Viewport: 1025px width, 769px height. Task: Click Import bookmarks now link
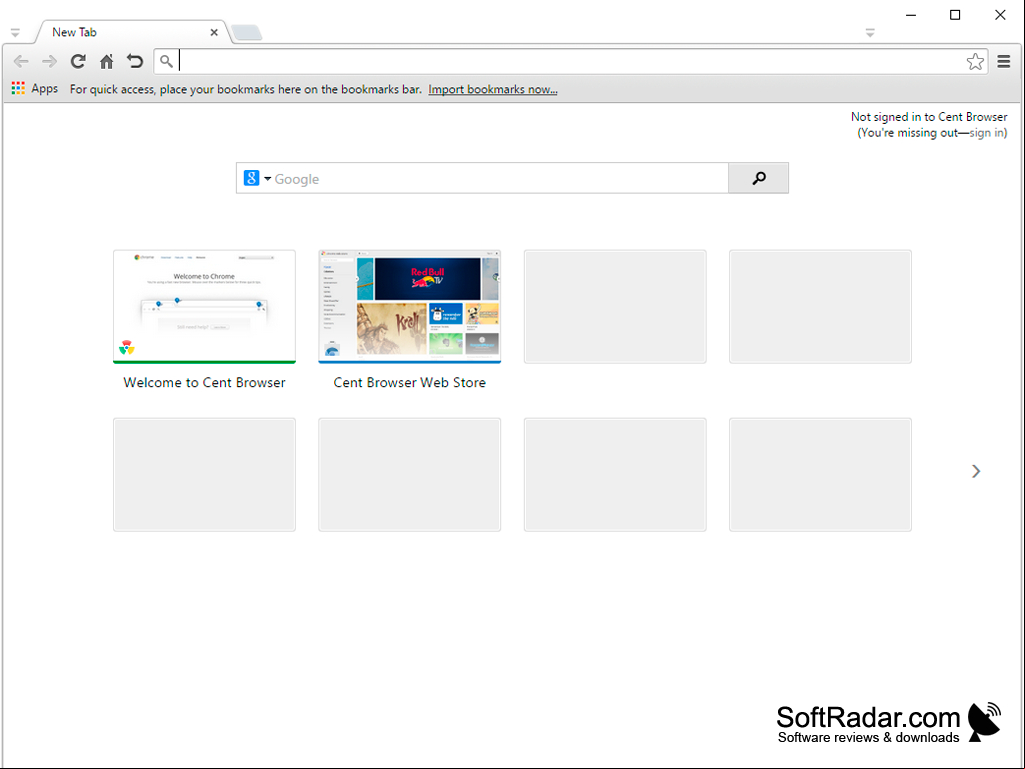pyautogui.click(x=493, y=89)
